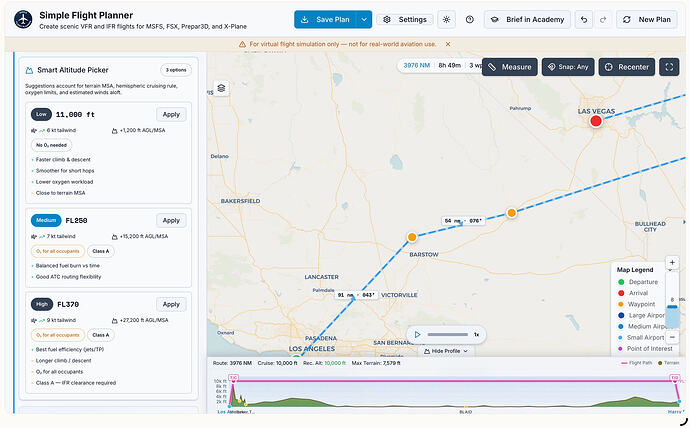Start a New Plan

point(646,20)
